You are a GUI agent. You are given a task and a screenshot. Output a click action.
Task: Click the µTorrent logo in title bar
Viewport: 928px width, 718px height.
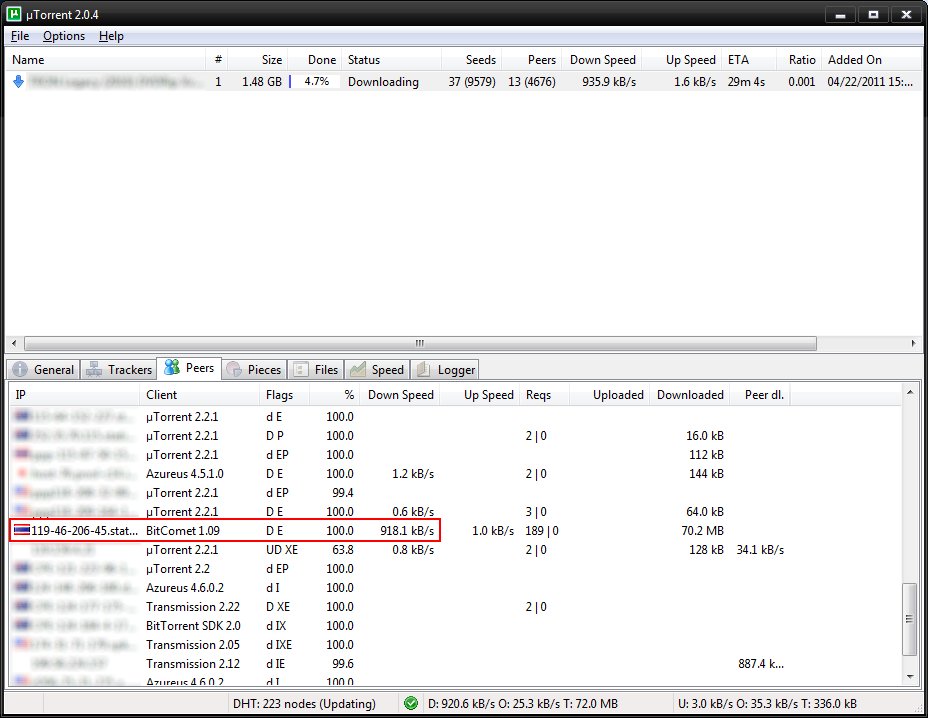(x=16, y=15)
